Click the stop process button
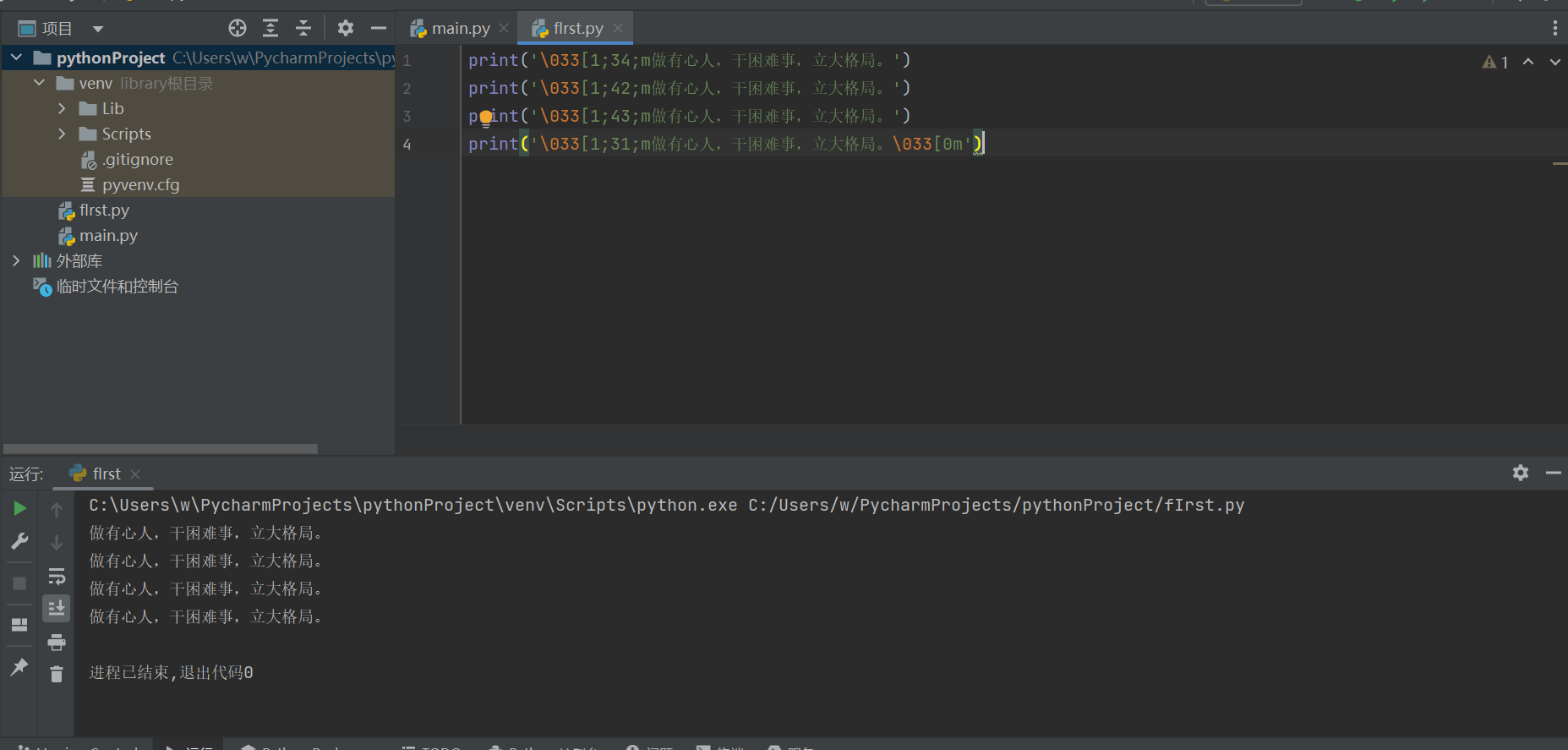 click(19, 583)
